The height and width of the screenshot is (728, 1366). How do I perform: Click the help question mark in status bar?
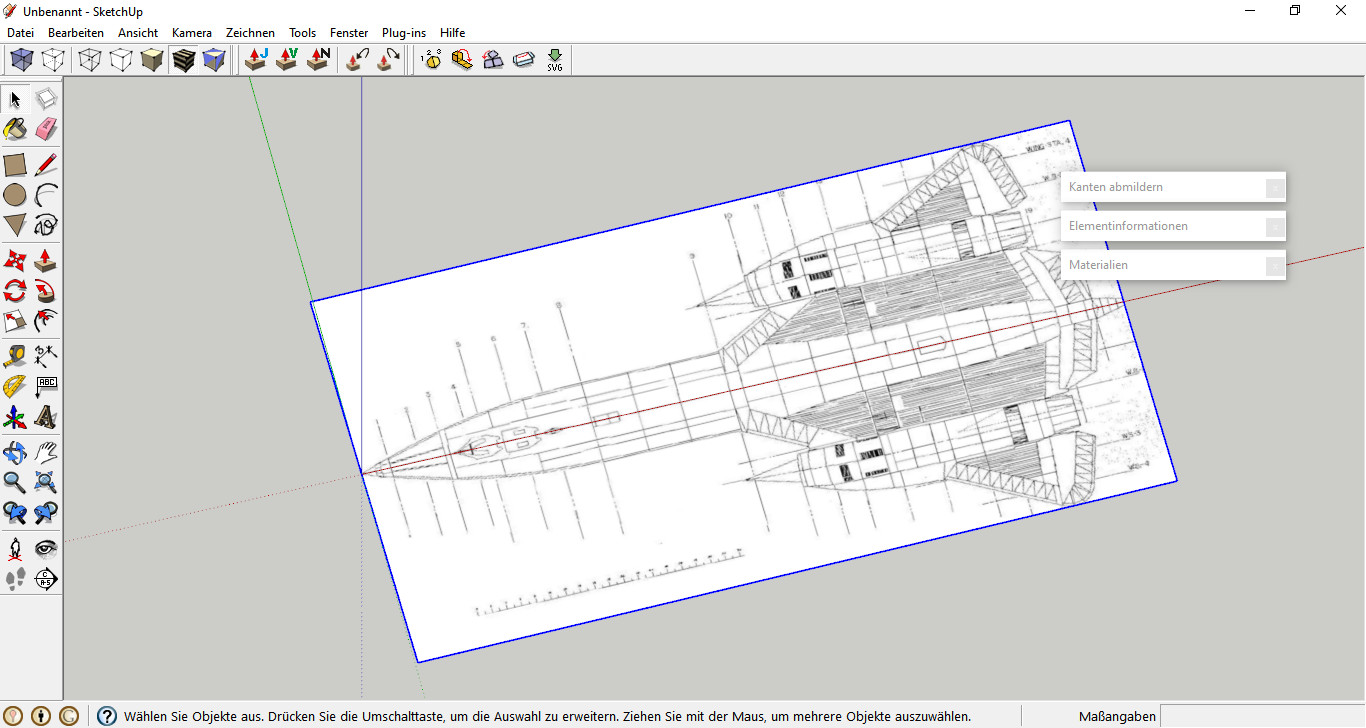pos(107,716)
